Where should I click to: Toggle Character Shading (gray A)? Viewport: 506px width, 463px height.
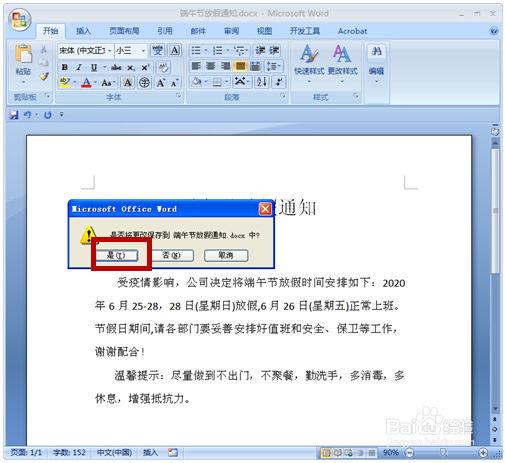128,82
